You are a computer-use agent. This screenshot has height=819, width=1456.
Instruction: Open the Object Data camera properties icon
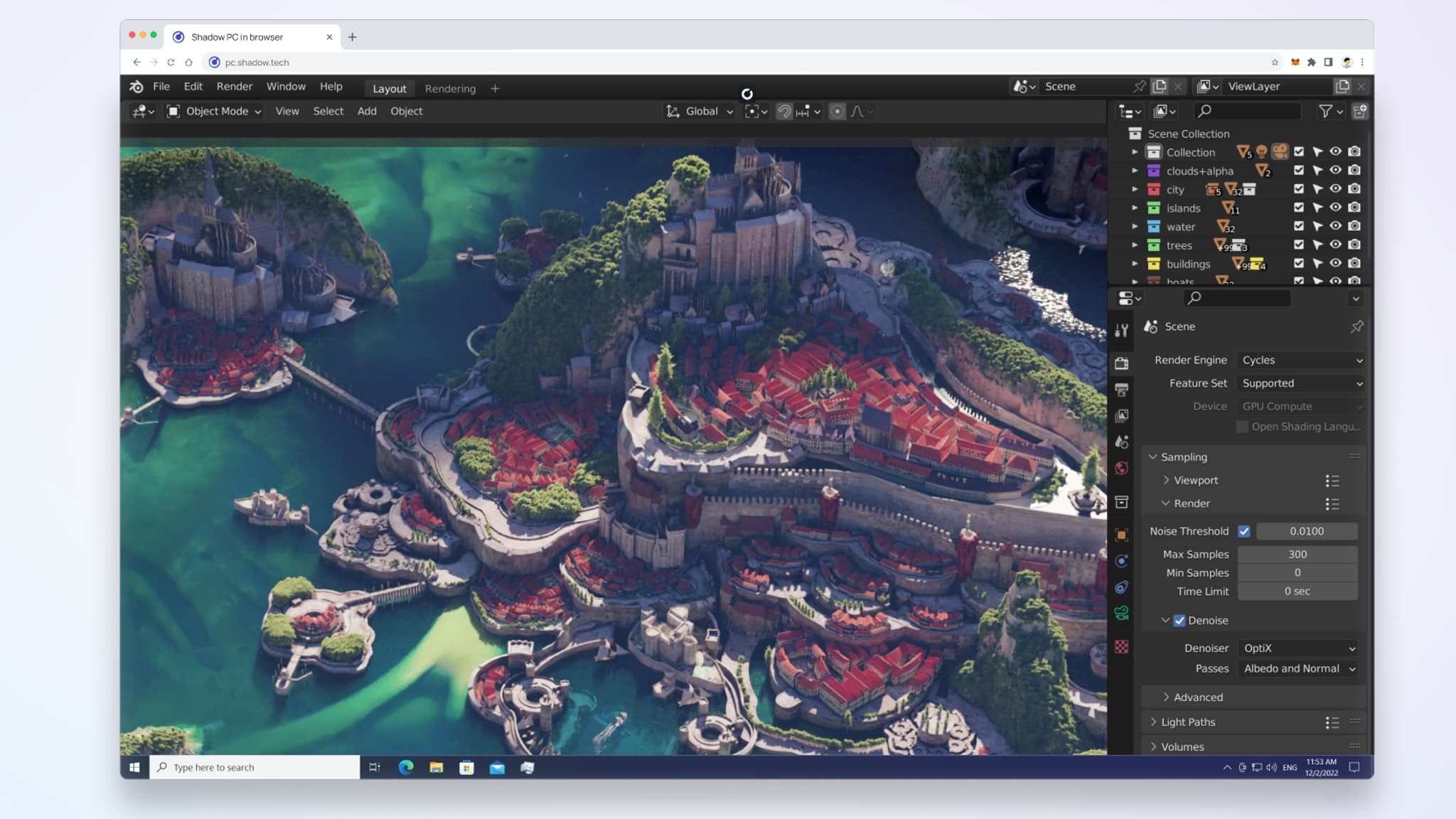(1122, 613)
